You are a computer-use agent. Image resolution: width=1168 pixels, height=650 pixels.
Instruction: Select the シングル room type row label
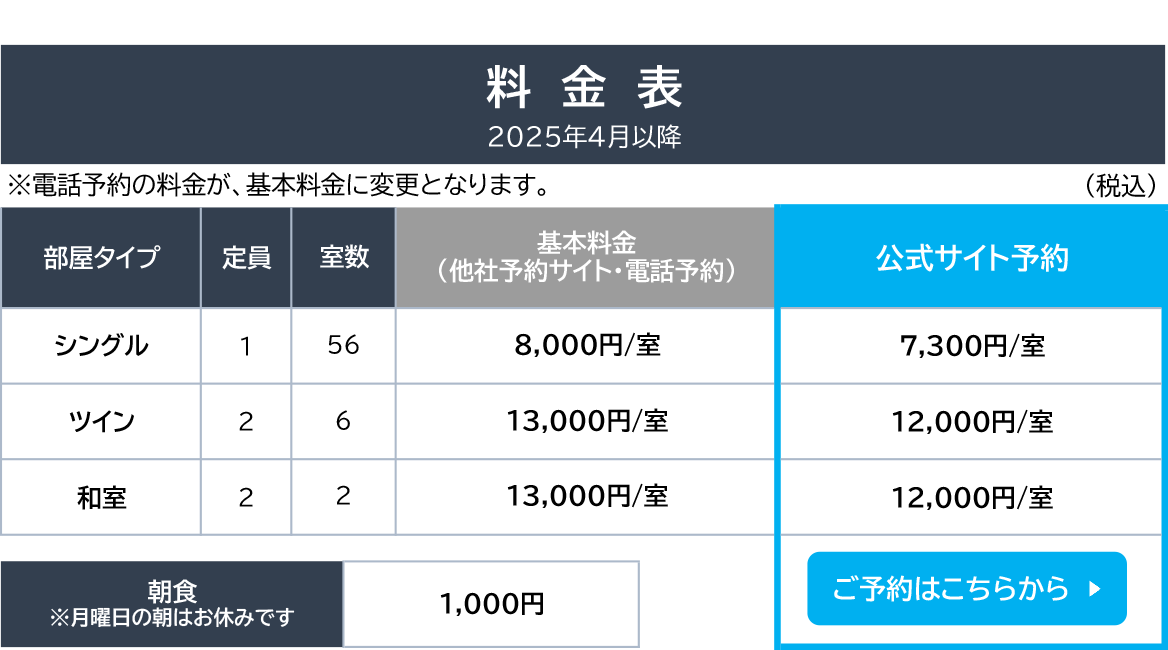coord(101,346)
